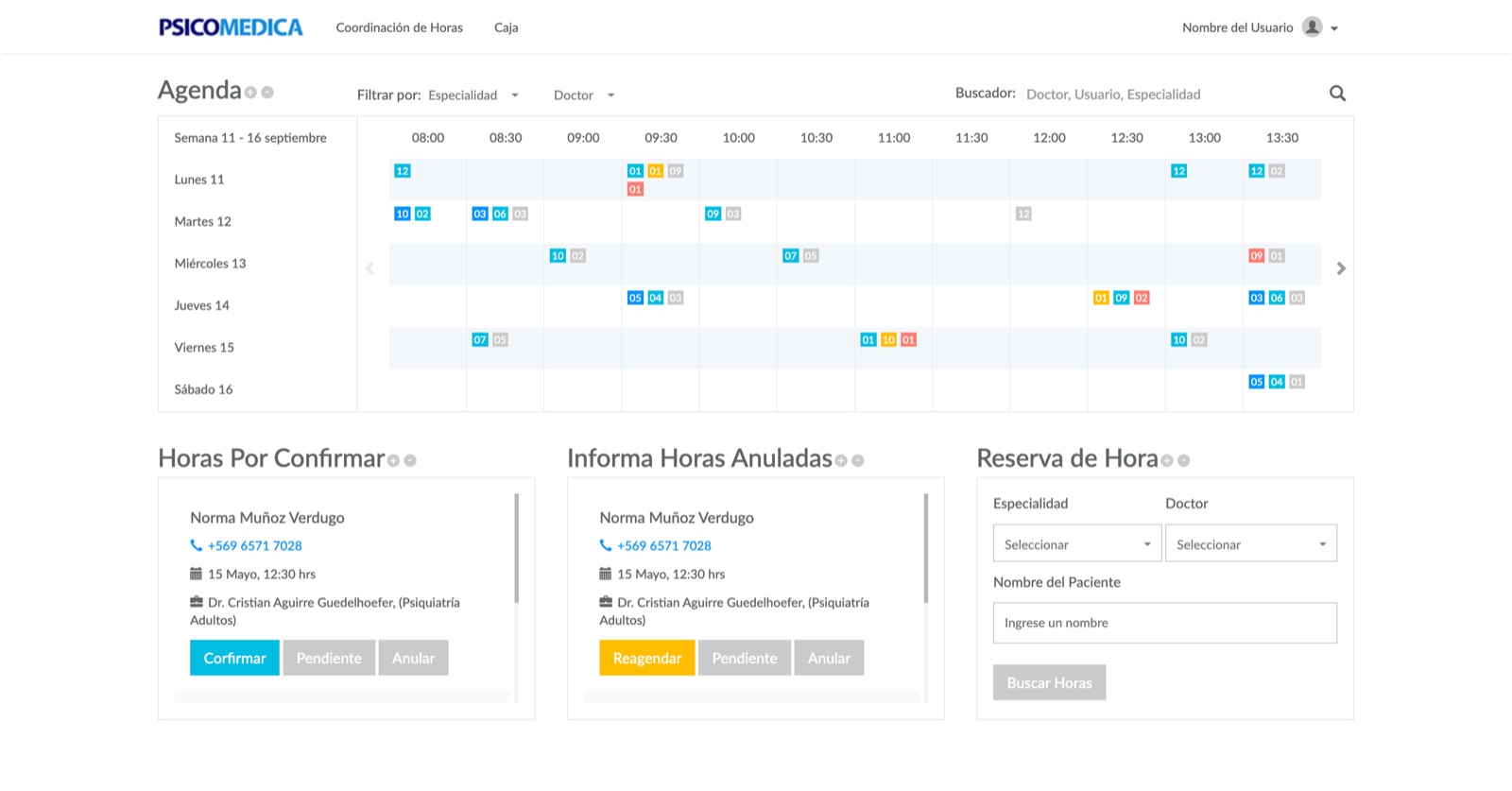Image resolution: width=1512 pixels, height=791 pixels.
Task: Select the Lunes 11 row label
Action: [199, 180]
